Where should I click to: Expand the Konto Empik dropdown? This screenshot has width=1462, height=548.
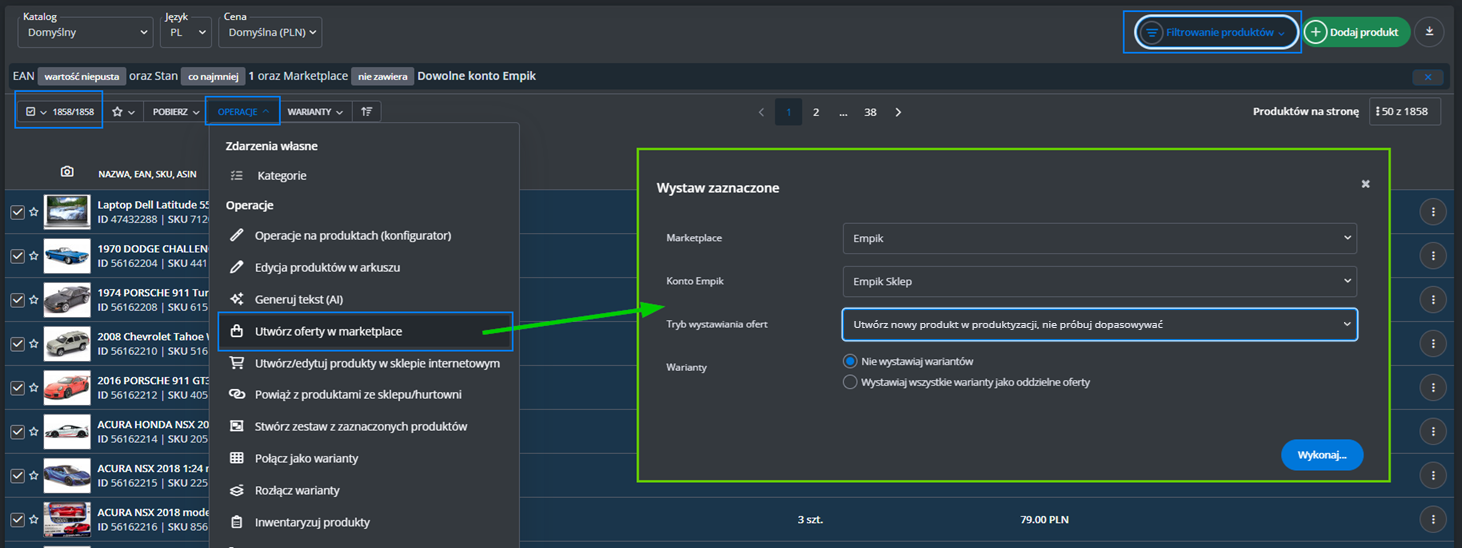point(1099,281)
